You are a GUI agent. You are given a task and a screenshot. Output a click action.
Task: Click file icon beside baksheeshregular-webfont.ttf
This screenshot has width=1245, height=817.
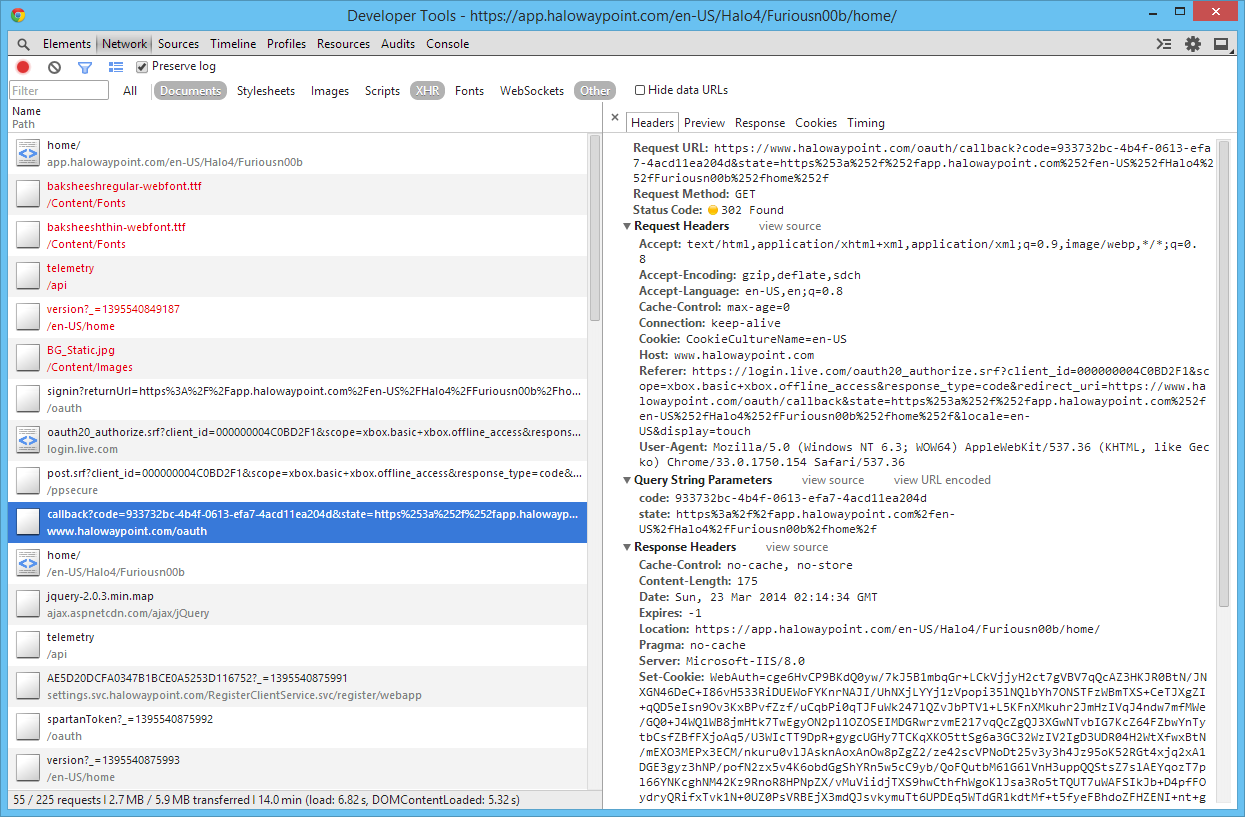point(28,194)
